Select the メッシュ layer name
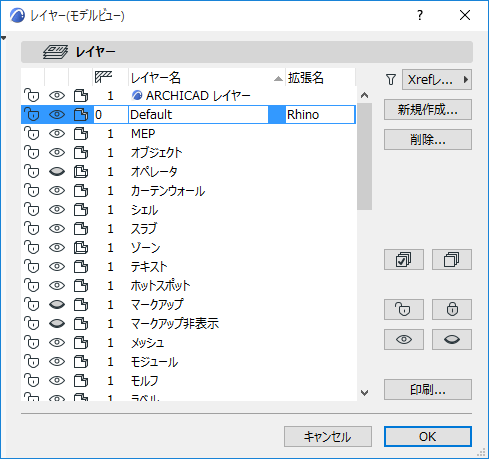Screen dimensions: 489x459 click(x=147, y=343)
